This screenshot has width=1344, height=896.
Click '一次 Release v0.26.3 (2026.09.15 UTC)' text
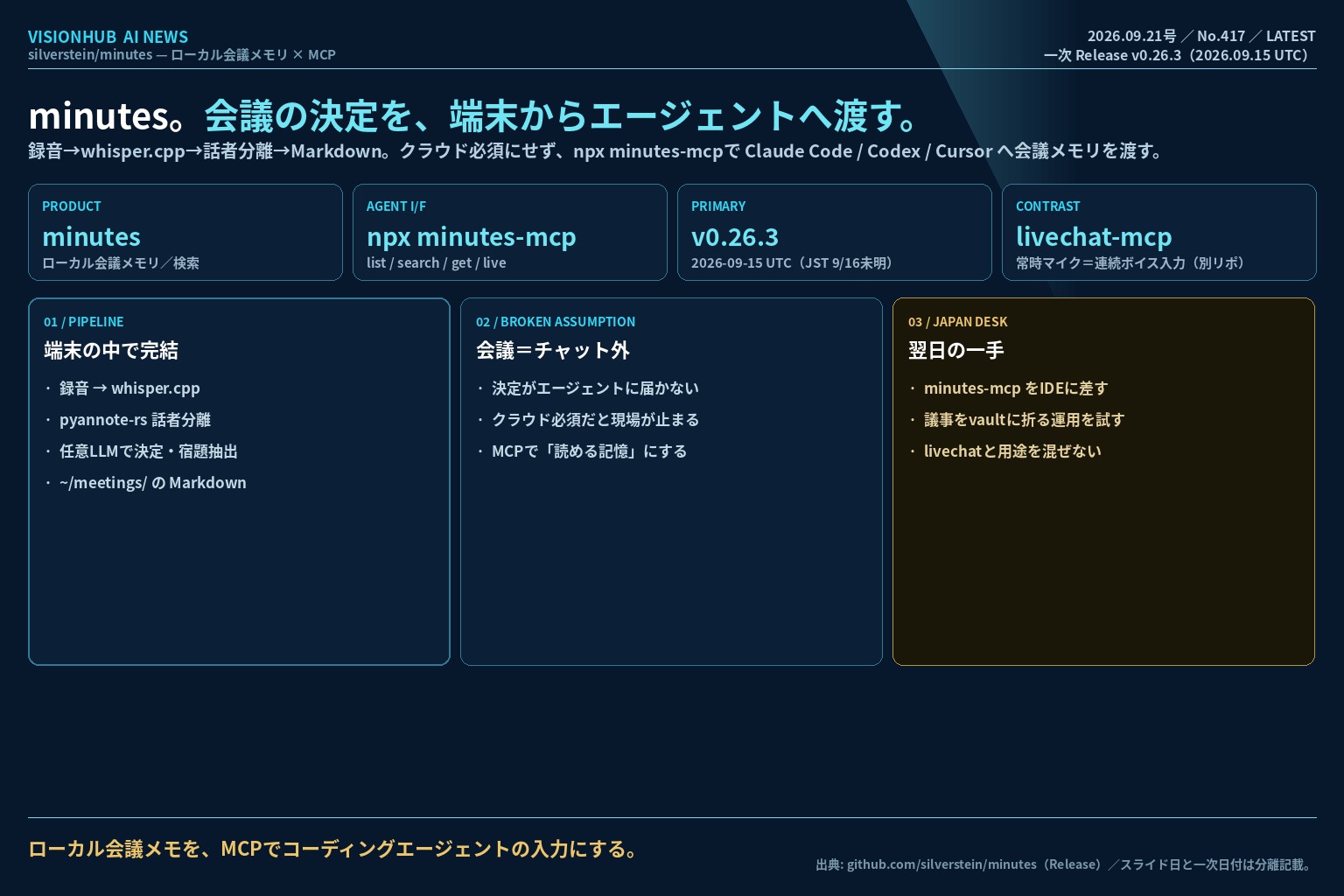(1179, 55)
